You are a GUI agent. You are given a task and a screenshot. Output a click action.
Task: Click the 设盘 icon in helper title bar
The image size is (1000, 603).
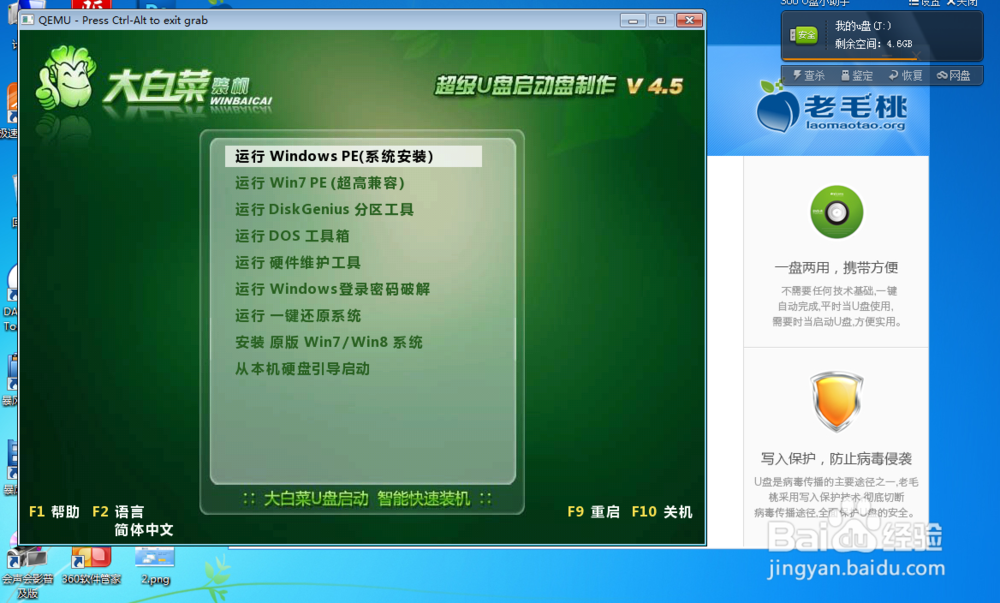tap(921, 4)
